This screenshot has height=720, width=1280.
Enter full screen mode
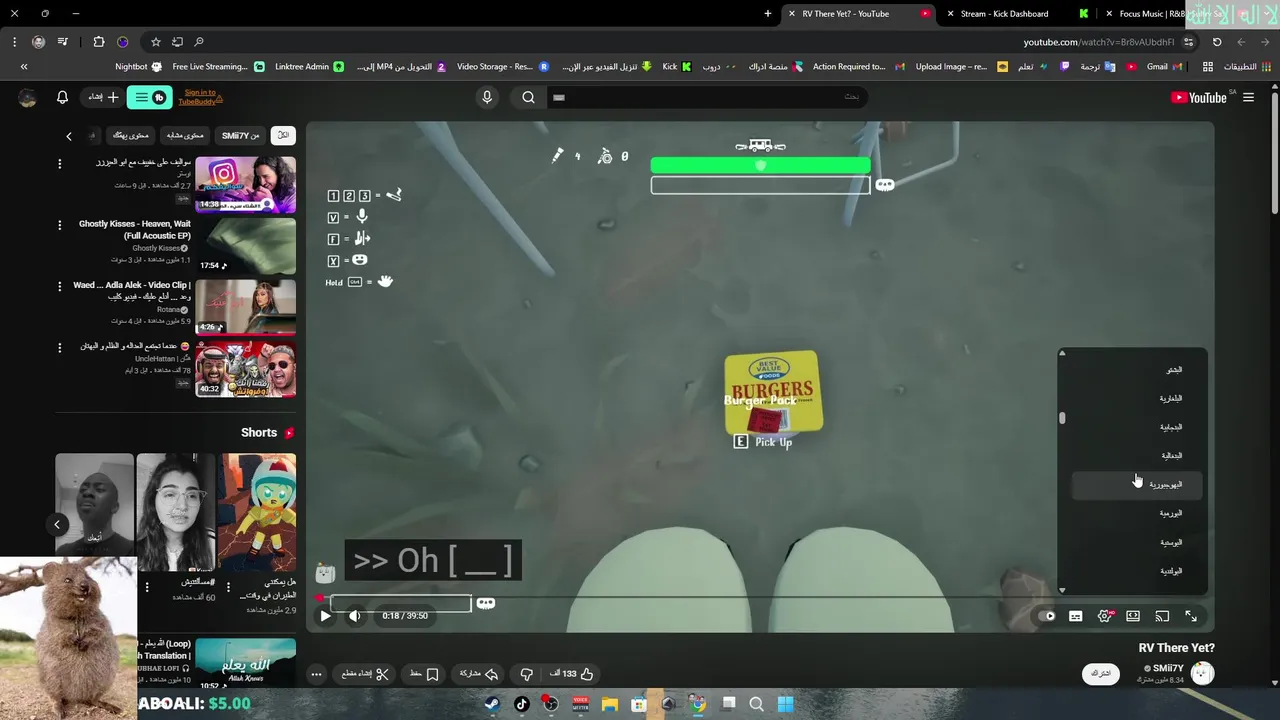tap(1191, 616)
